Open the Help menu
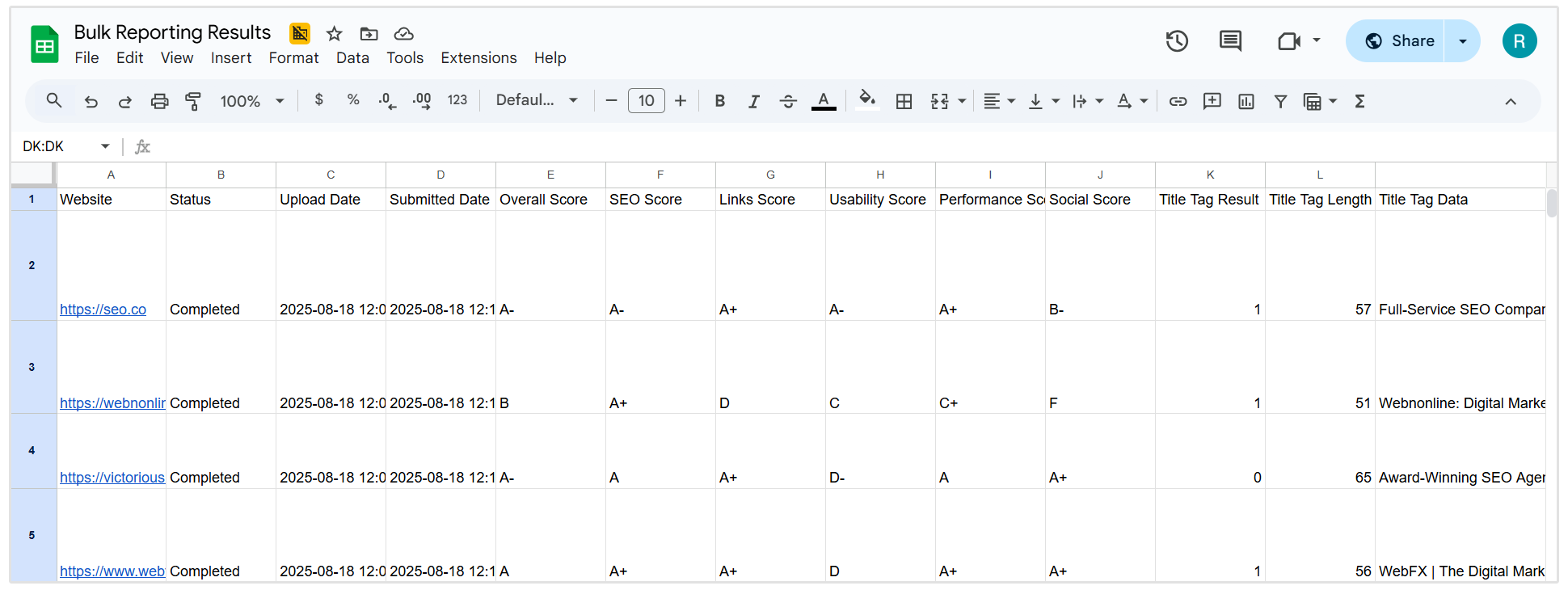This screenshot has height=590, width=1568. point(550,58)
